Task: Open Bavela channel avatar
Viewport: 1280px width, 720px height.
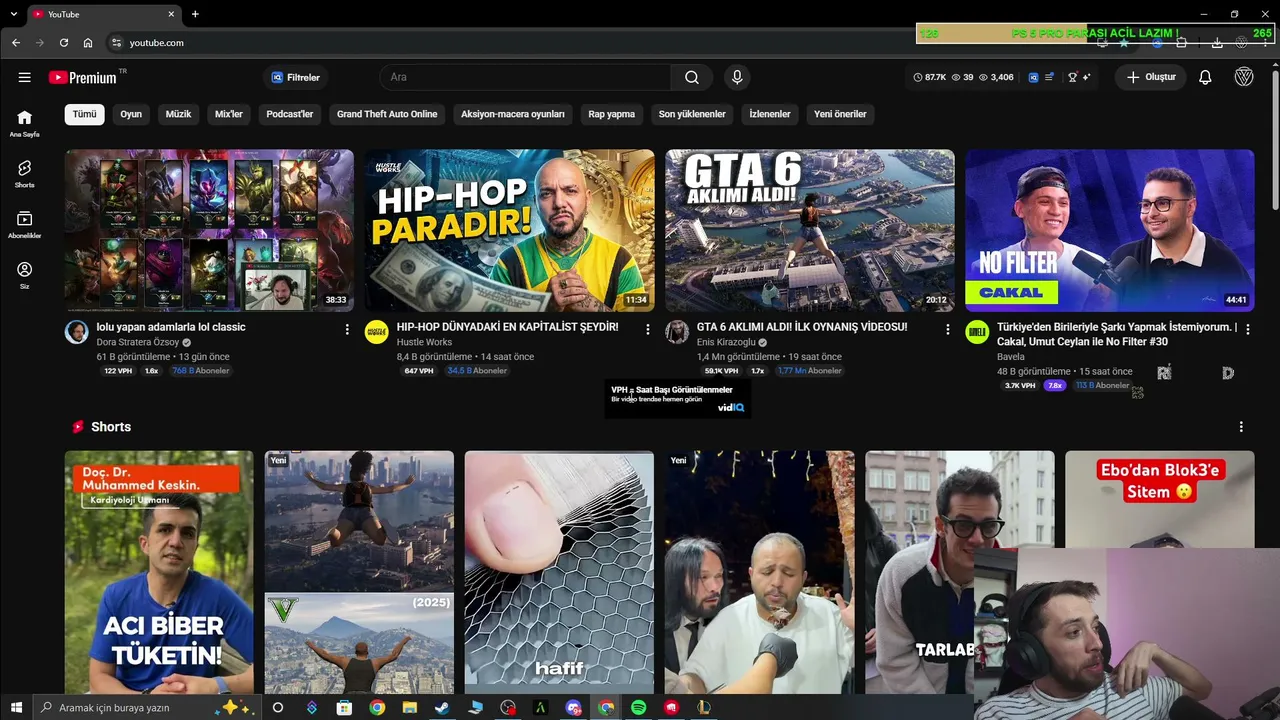Action: tap(977, 332)
